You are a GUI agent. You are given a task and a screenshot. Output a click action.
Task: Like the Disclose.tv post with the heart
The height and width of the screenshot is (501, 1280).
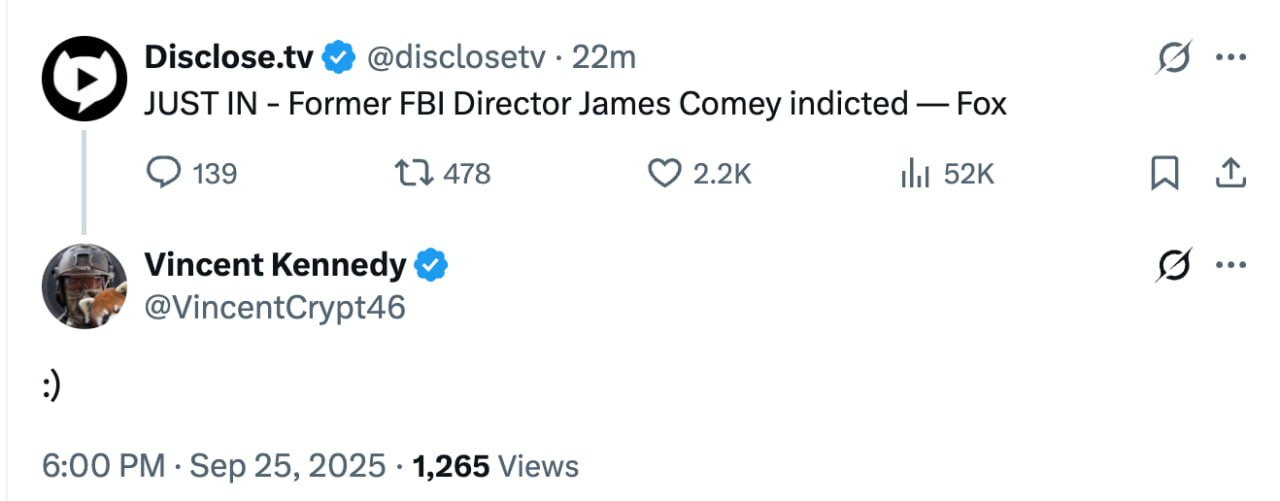click(x=664, y=175)
